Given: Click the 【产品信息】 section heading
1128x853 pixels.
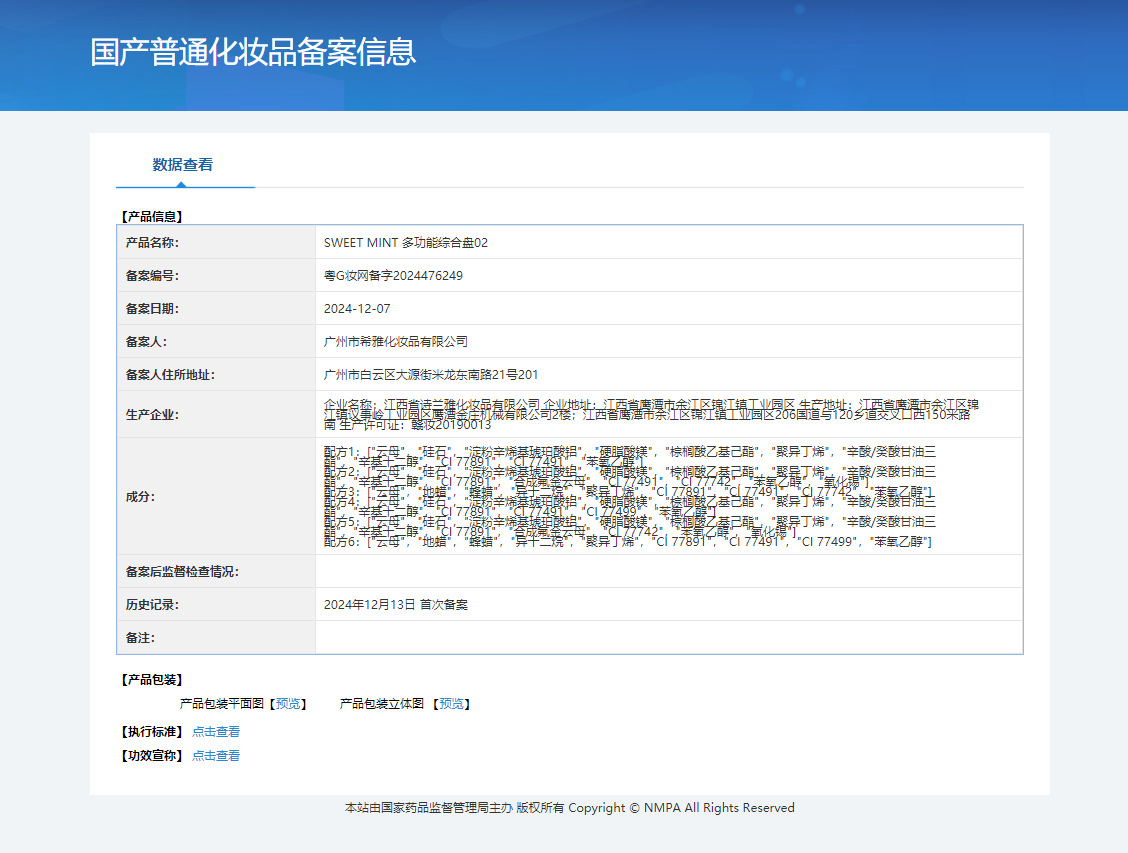Looking at the screenshot, I should pos(152,216).
